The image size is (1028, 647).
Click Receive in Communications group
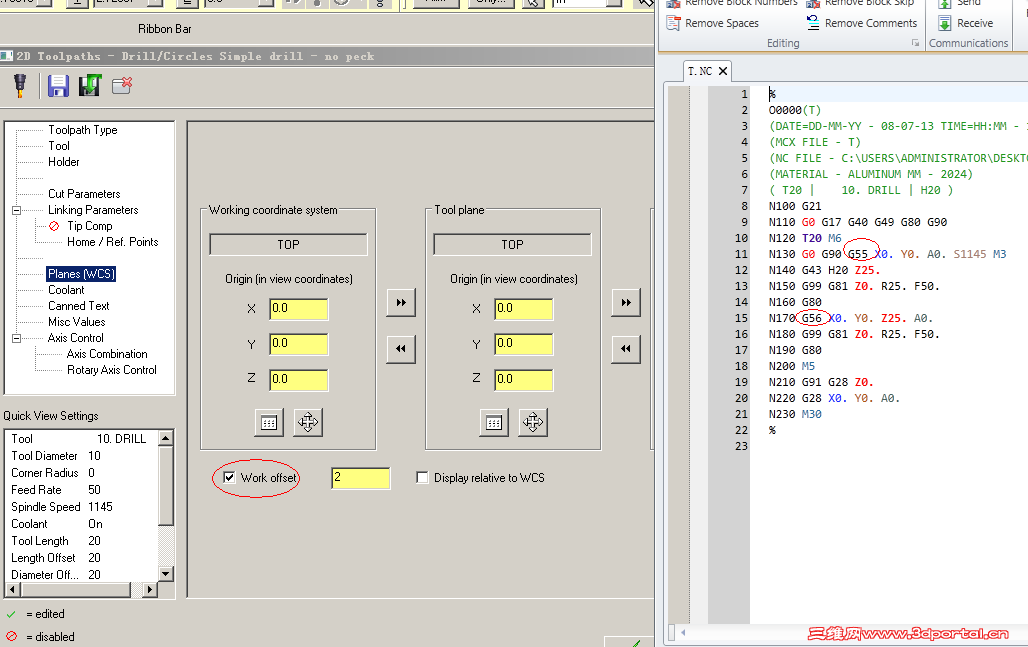966,23
